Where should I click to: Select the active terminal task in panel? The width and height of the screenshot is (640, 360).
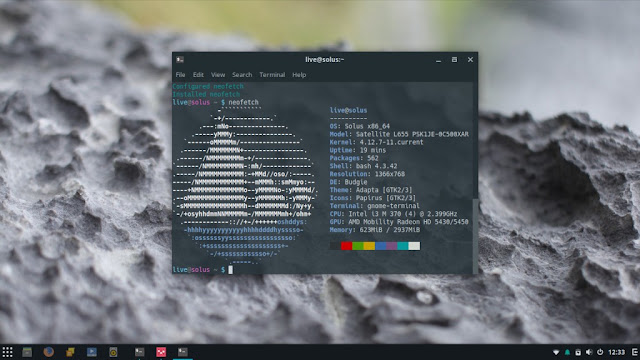tap(182, 352)
